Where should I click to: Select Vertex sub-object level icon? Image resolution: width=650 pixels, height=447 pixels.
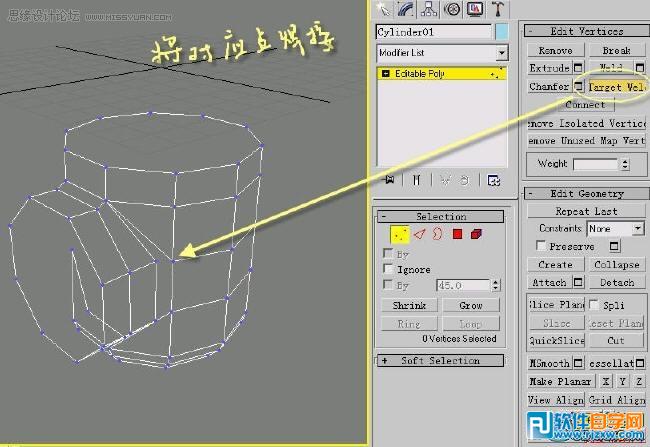point(400,235)
